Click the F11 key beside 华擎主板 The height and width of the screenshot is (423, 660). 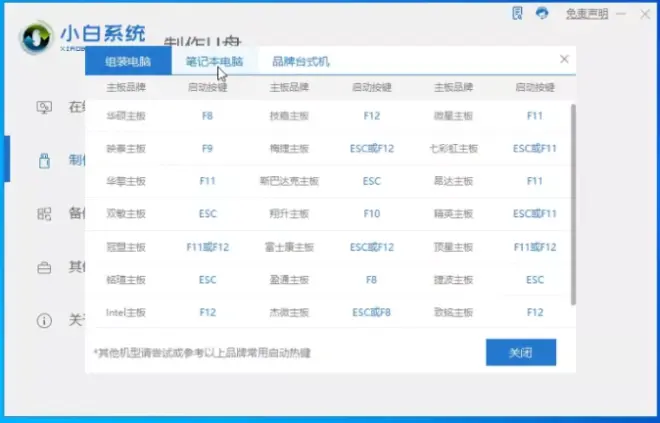point(208,181)
